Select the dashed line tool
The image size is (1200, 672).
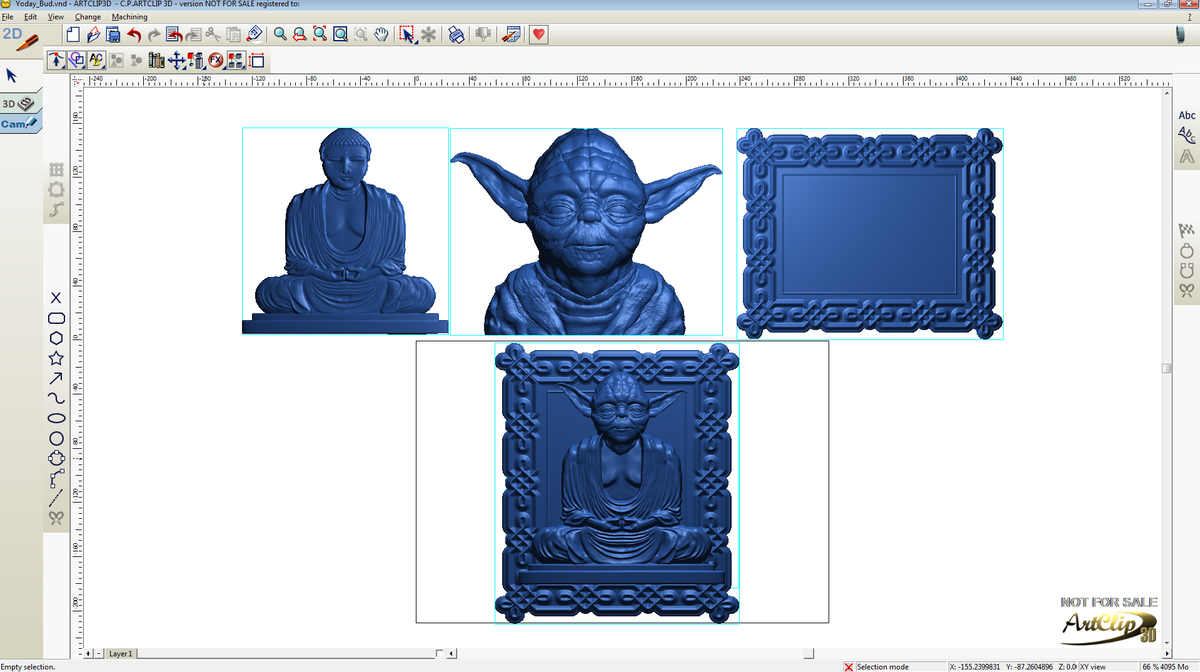pyautogui.click(x=56, y=497)
